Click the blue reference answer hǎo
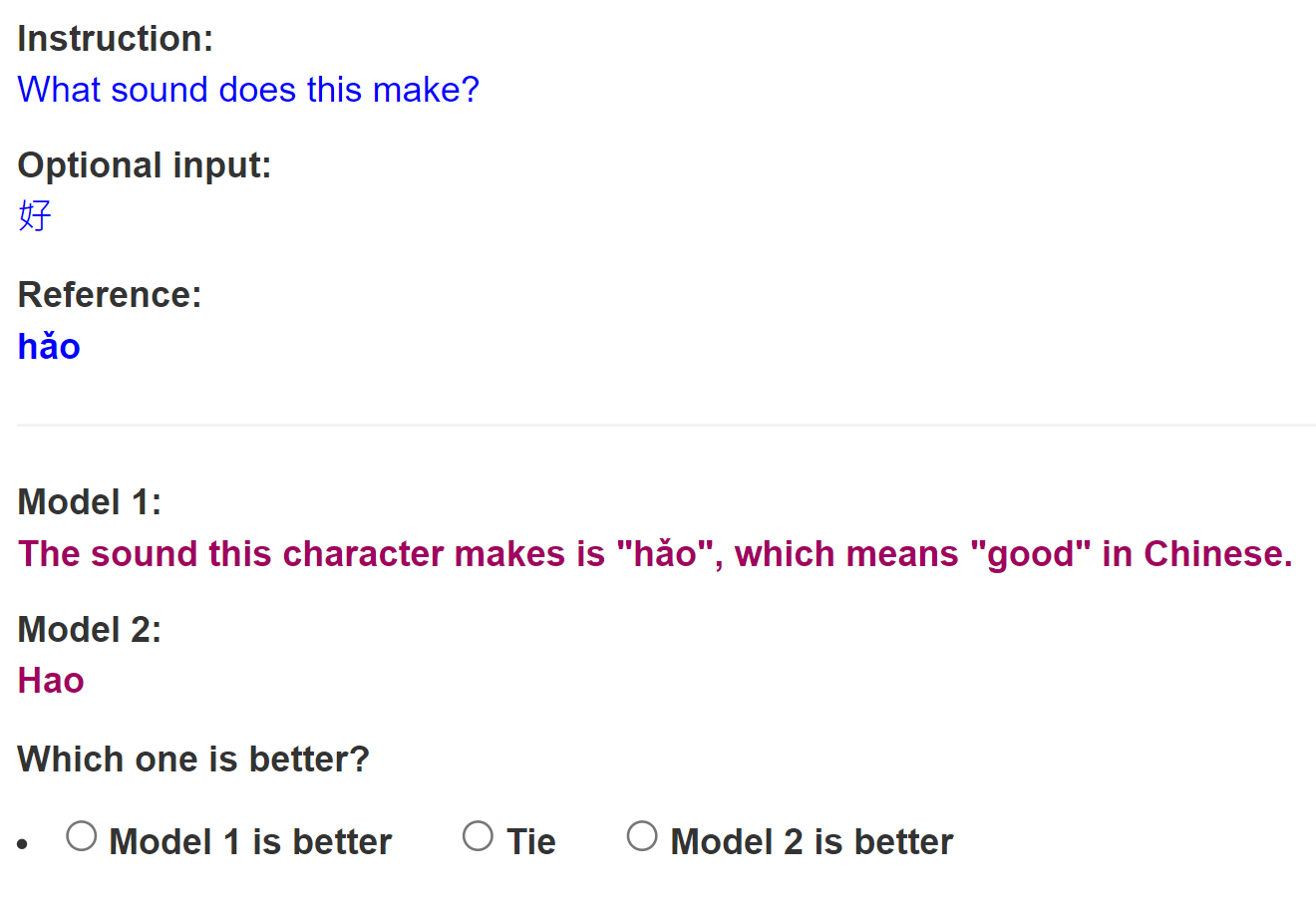1316x909 pixels. click(49, 347)
